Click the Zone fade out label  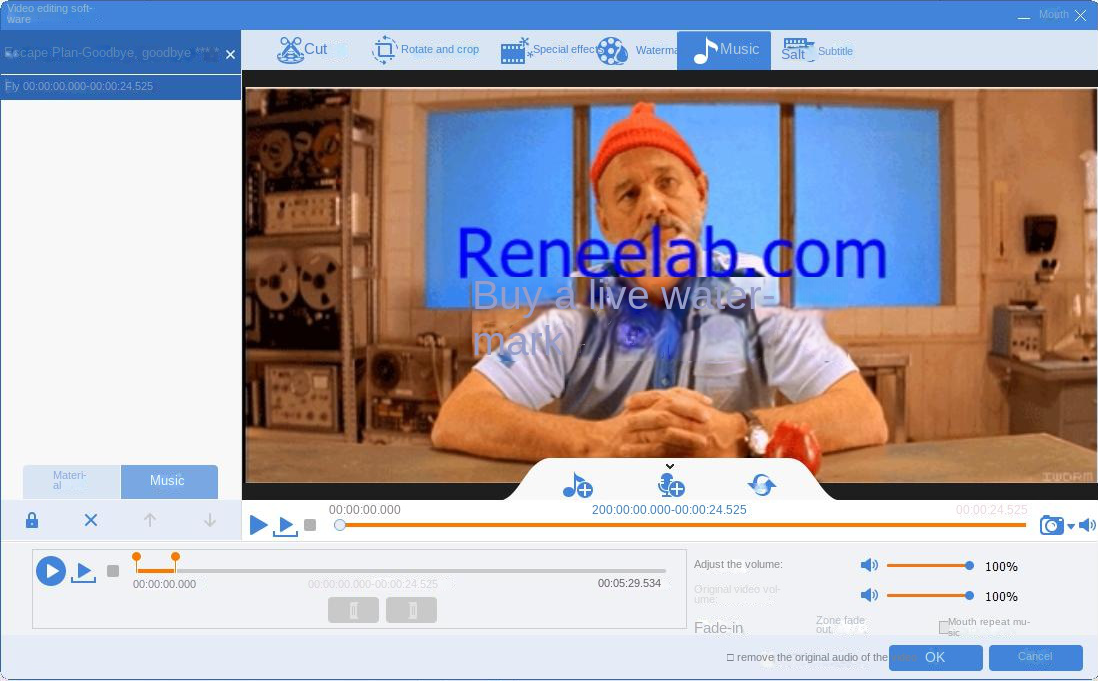coord(841,625)
